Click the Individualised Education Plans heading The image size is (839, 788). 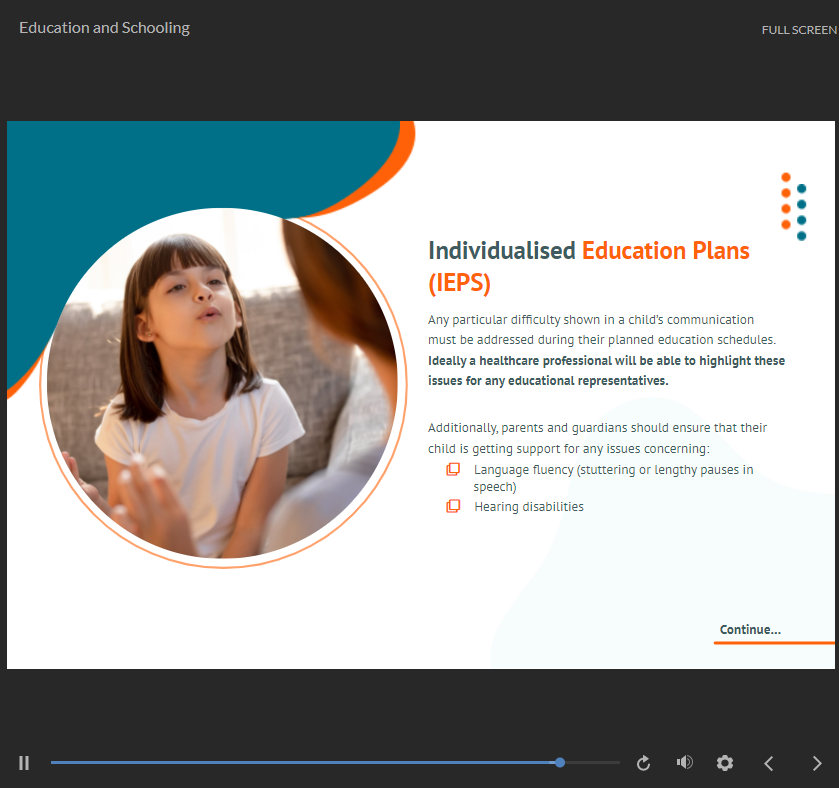pyautogui.click(x=588, y=266)
